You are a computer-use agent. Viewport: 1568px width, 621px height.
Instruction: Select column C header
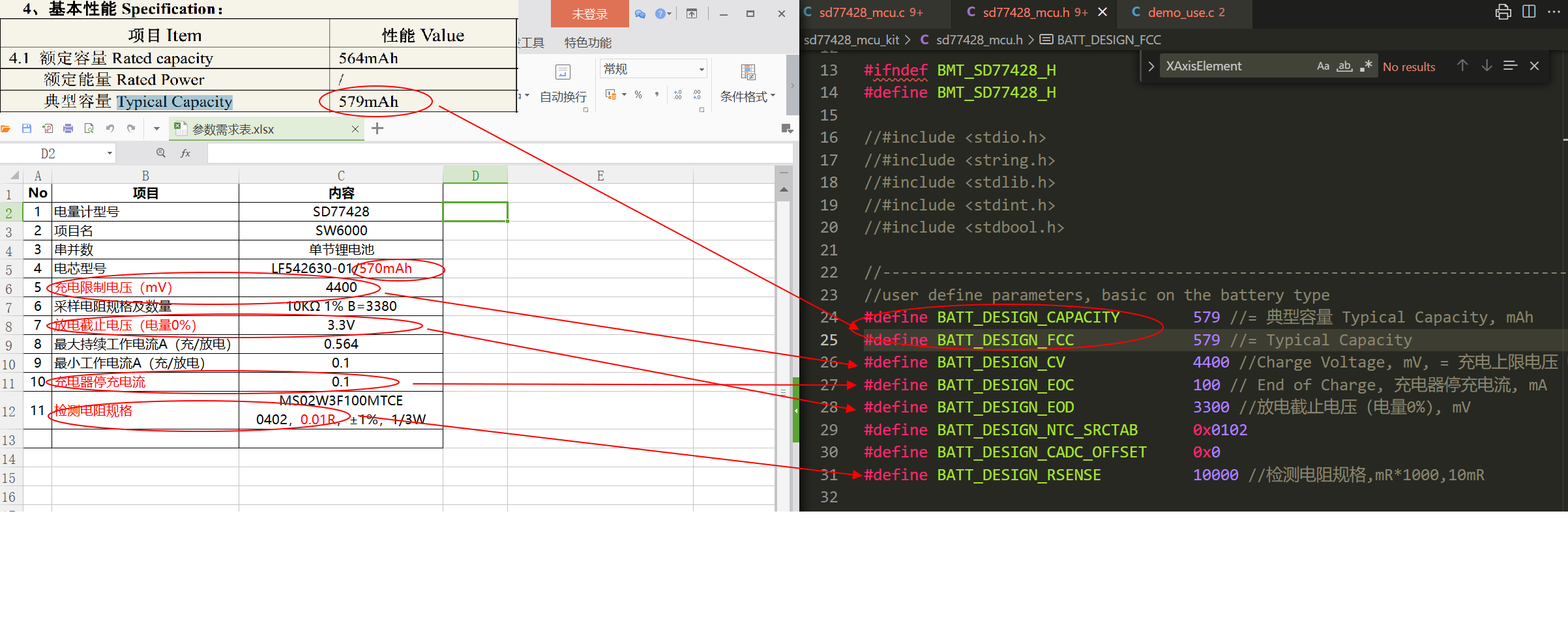coord(341,175)
